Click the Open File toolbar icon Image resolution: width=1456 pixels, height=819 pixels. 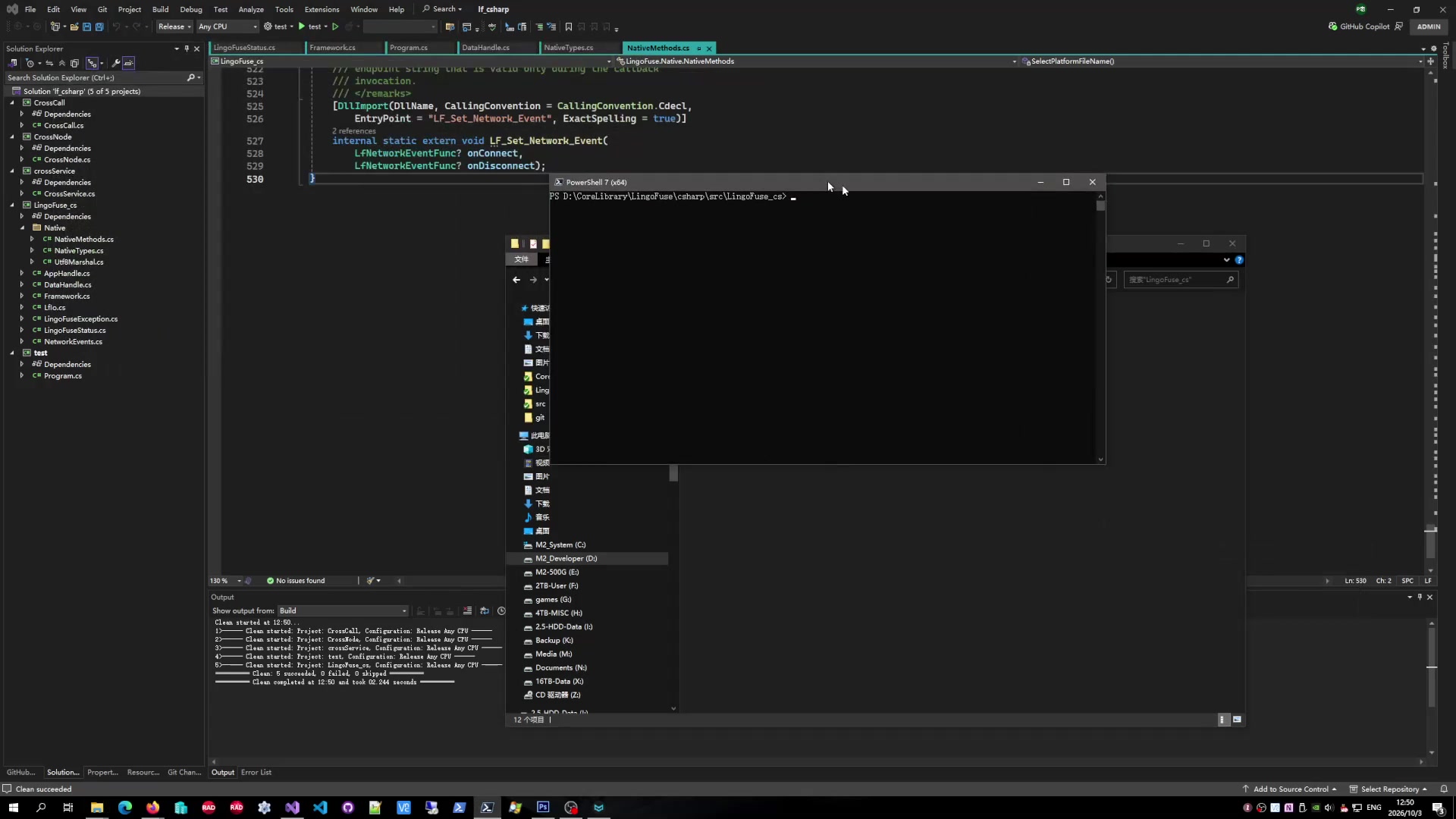(74, 27)
